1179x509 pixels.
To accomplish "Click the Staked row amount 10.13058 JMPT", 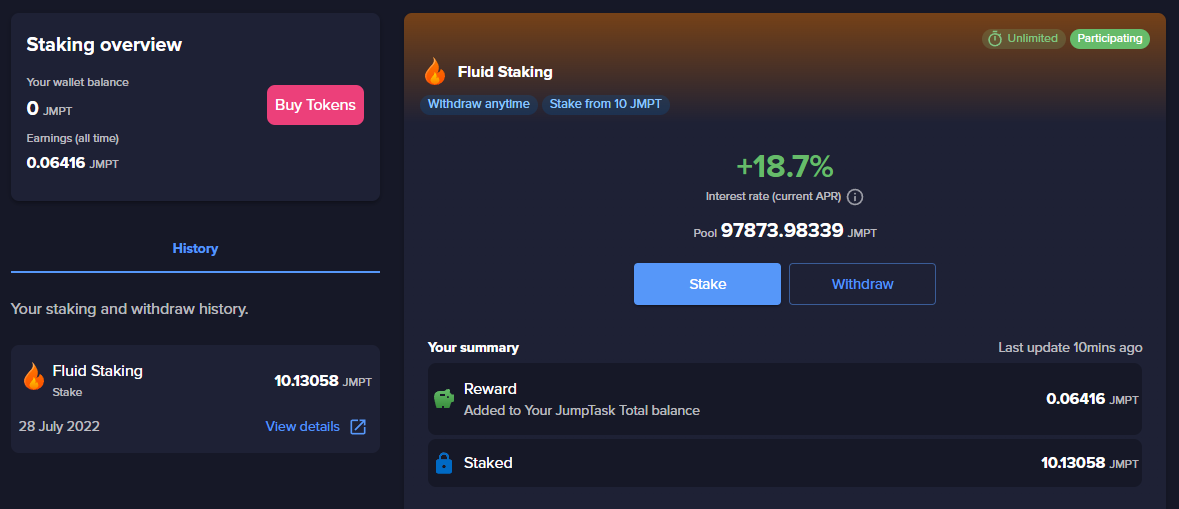I will pos(1090,463).
